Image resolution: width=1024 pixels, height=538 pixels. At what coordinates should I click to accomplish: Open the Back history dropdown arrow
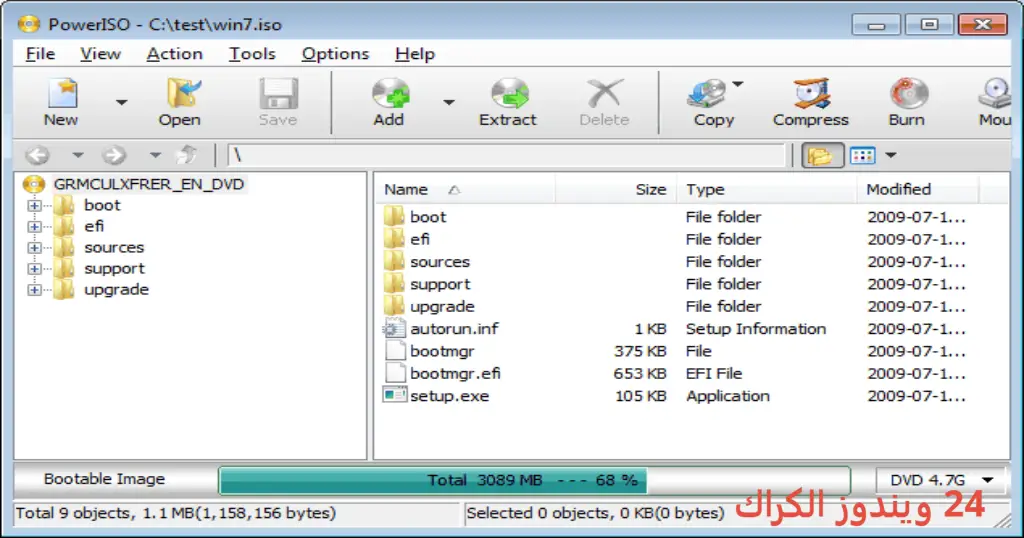pyautogui.click(x=78, y=155)
